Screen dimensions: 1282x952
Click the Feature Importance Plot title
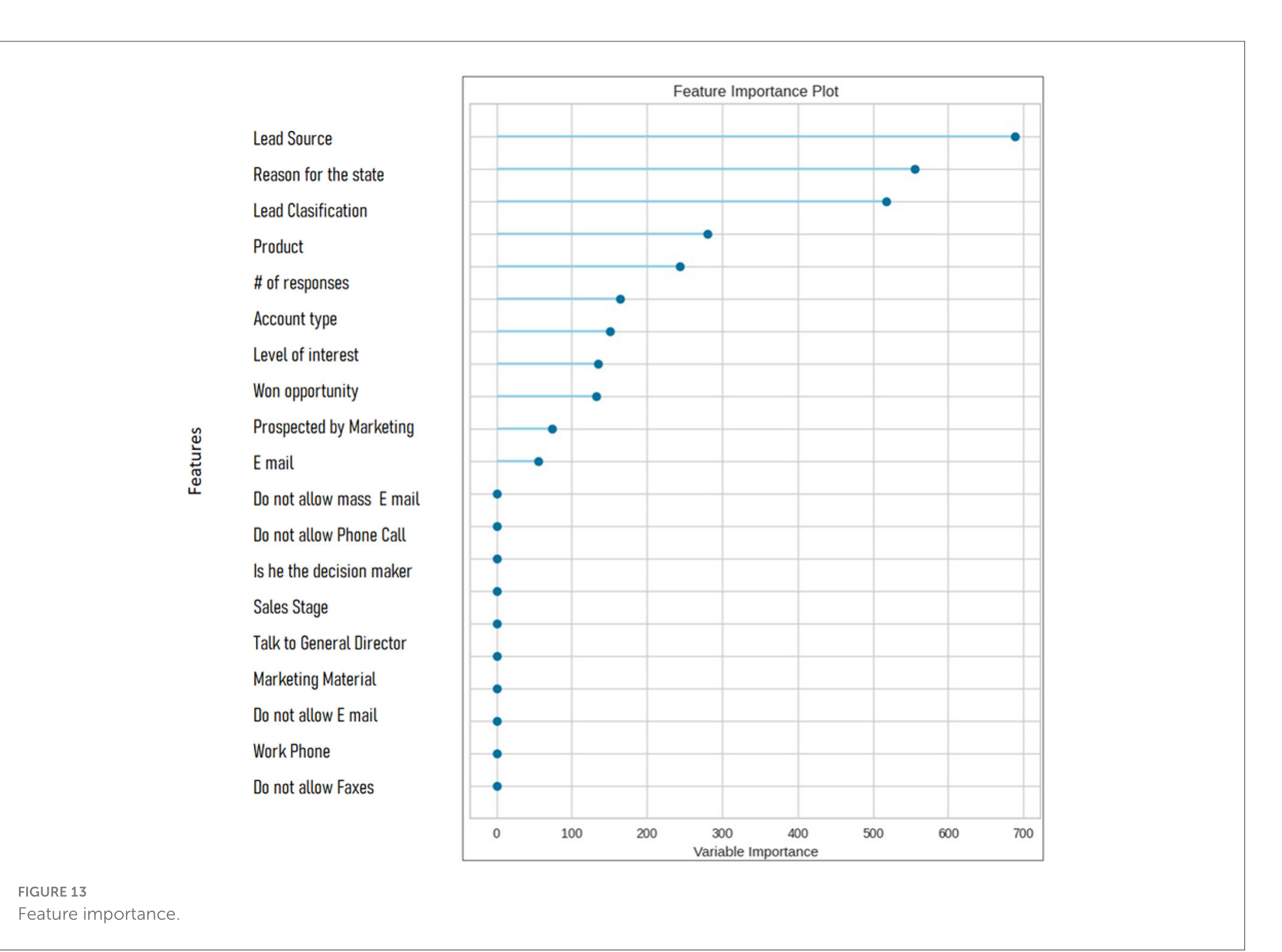(755, 91)
